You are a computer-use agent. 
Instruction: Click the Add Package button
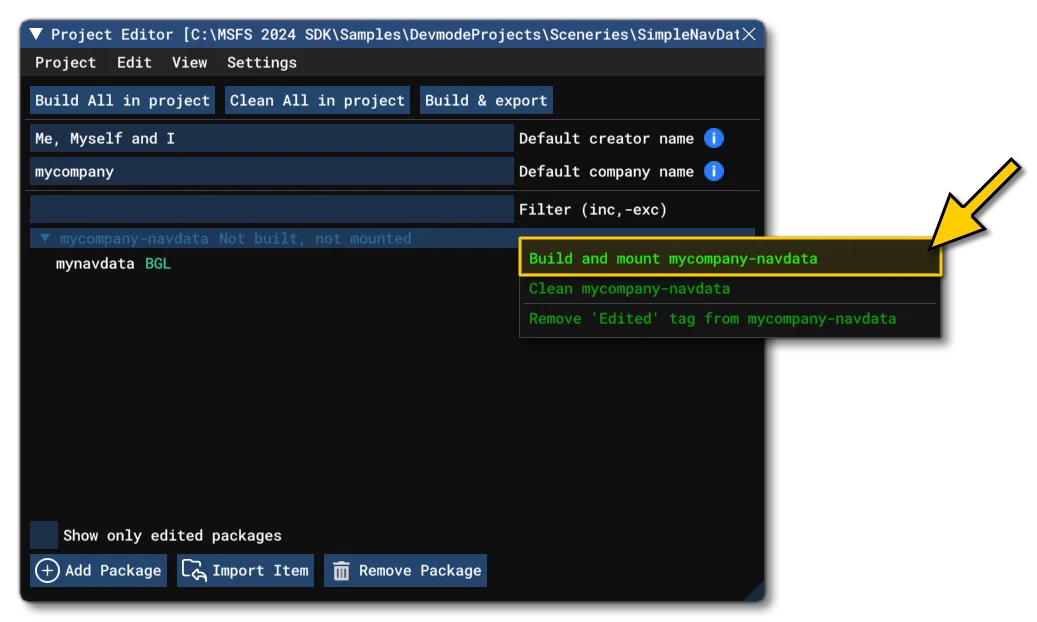pyautogui.click(x=98, y=570)
